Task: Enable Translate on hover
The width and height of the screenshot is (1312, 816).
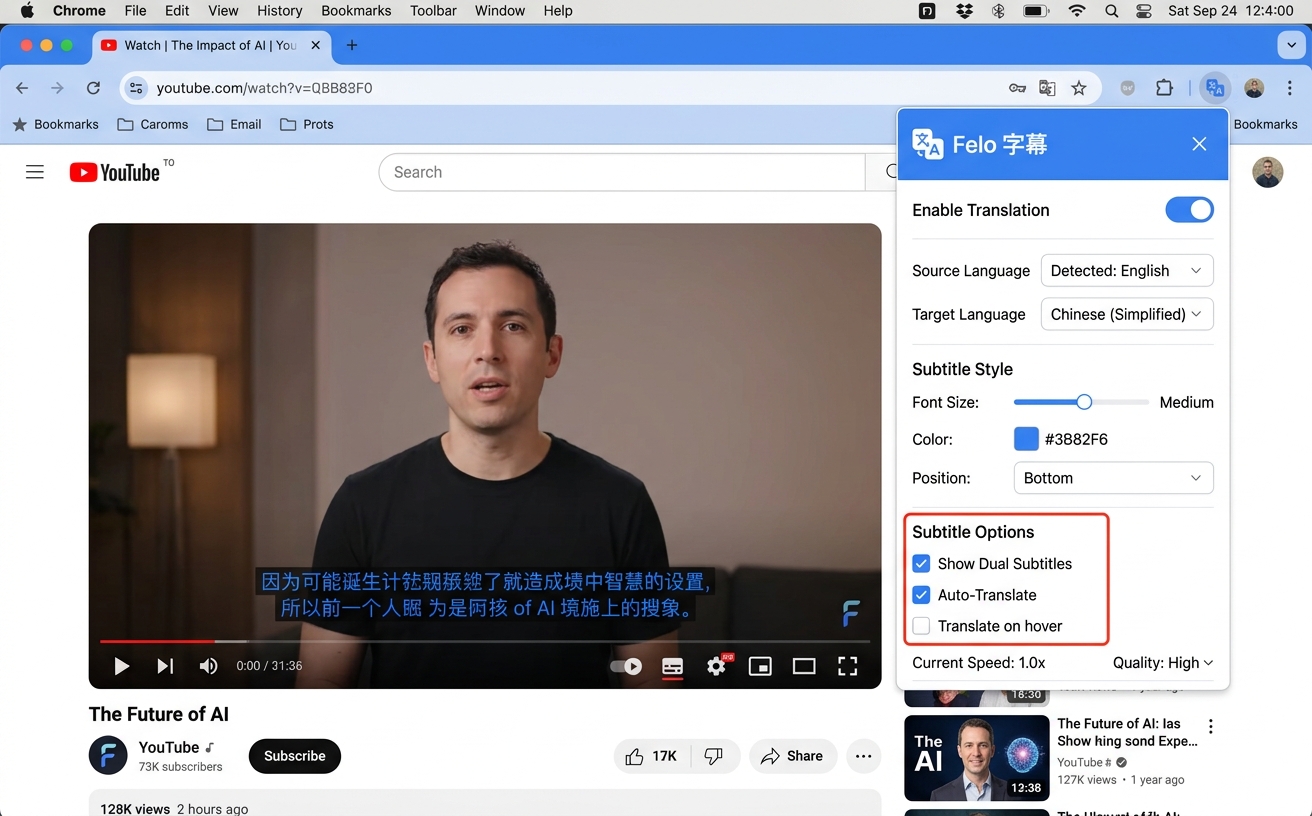Action: click(x=921, y=626)
